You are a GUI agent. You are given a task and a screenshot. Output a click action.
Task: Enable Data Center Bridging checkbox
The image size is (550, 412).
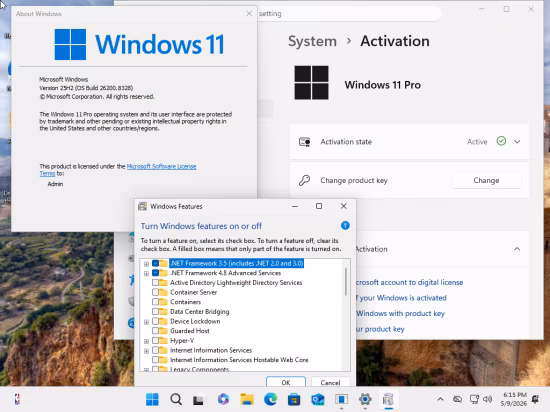[155, 311]
